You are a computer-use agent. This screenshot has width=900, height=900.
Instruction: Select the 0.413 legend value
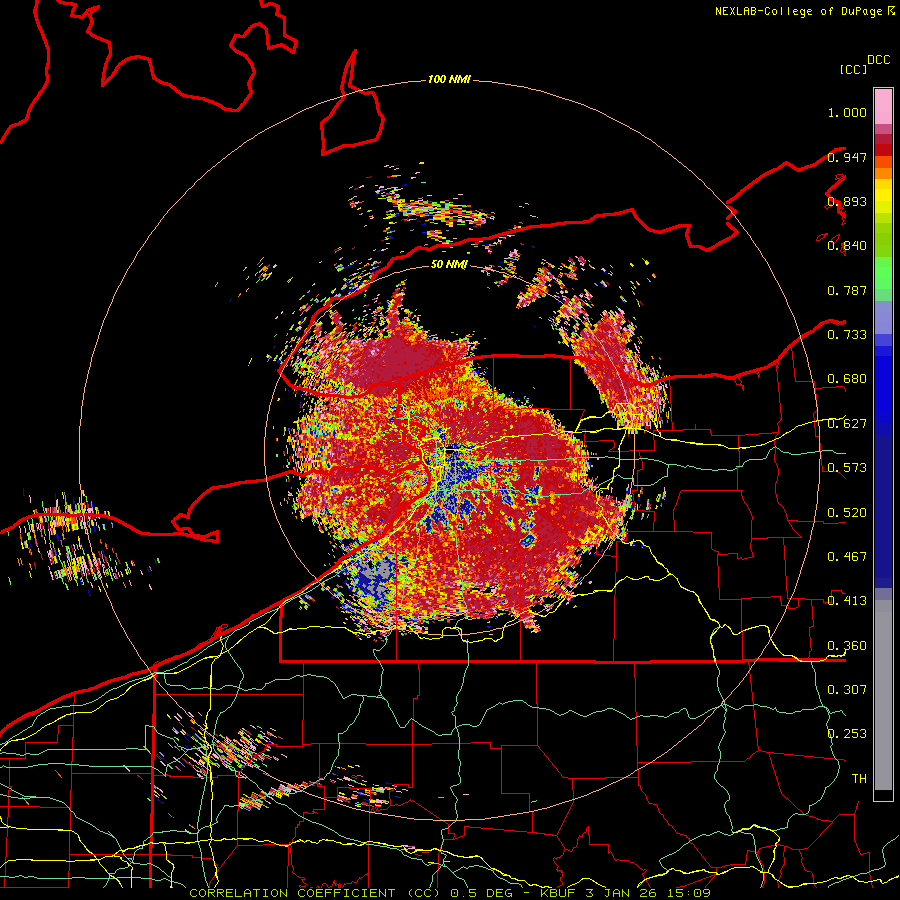coord(847,600)
